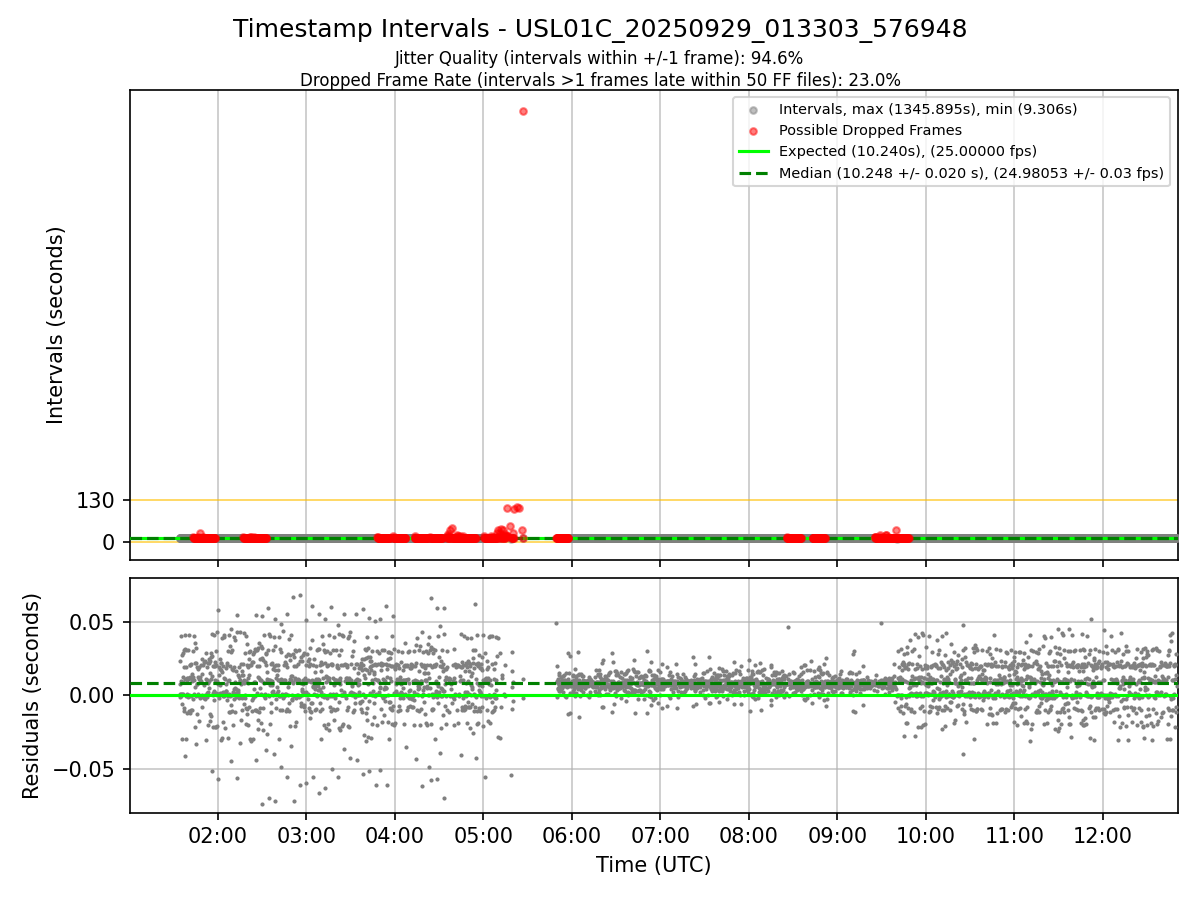This screenshot has height=900, width=1200.
Task: Click the y-axis tick label '130'
Action: click(97, 500)
